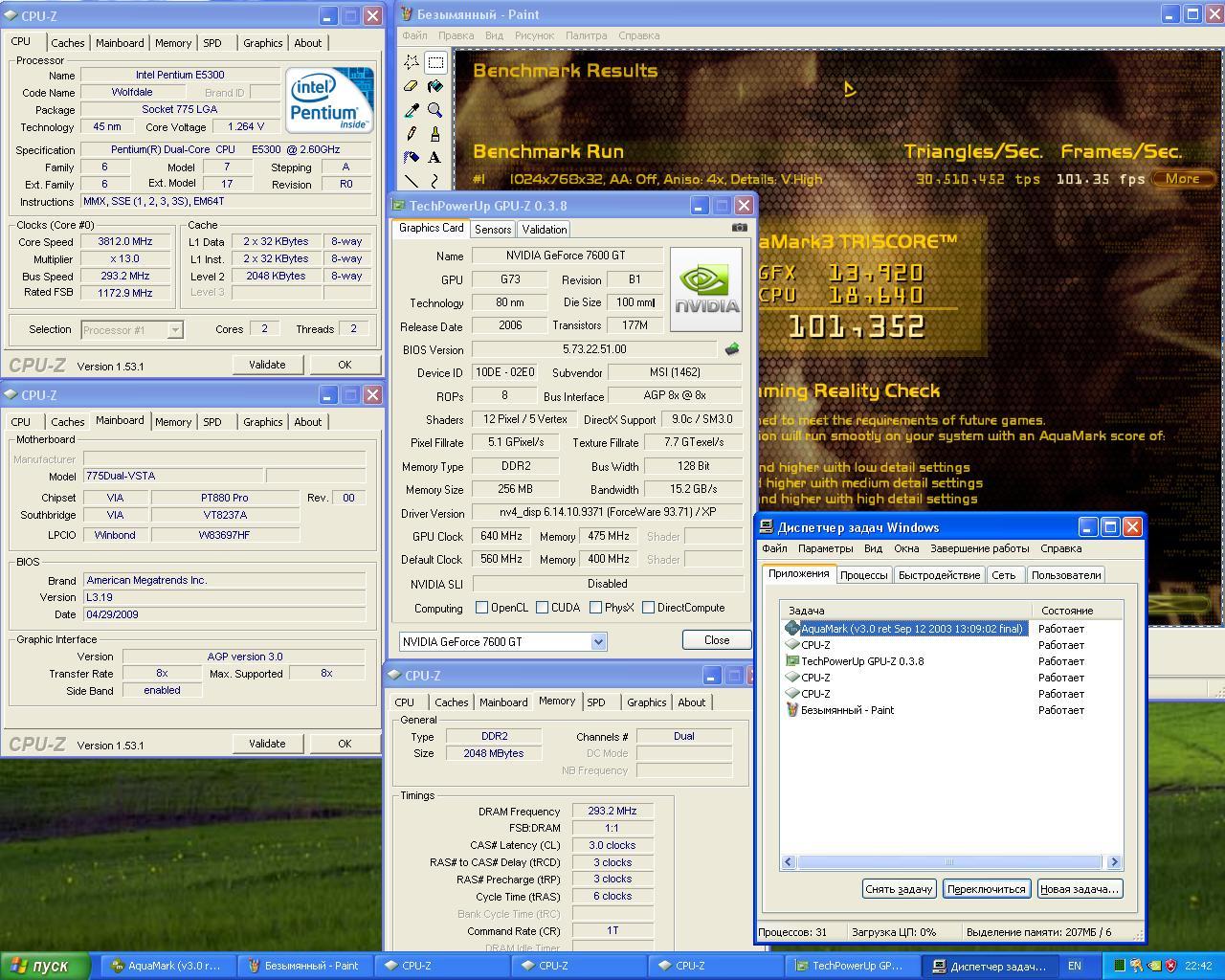Image resolution: width=1225 pixels, height=980 pixels.
Task: Click the Снять задачу button
Action: click(899, 889)
